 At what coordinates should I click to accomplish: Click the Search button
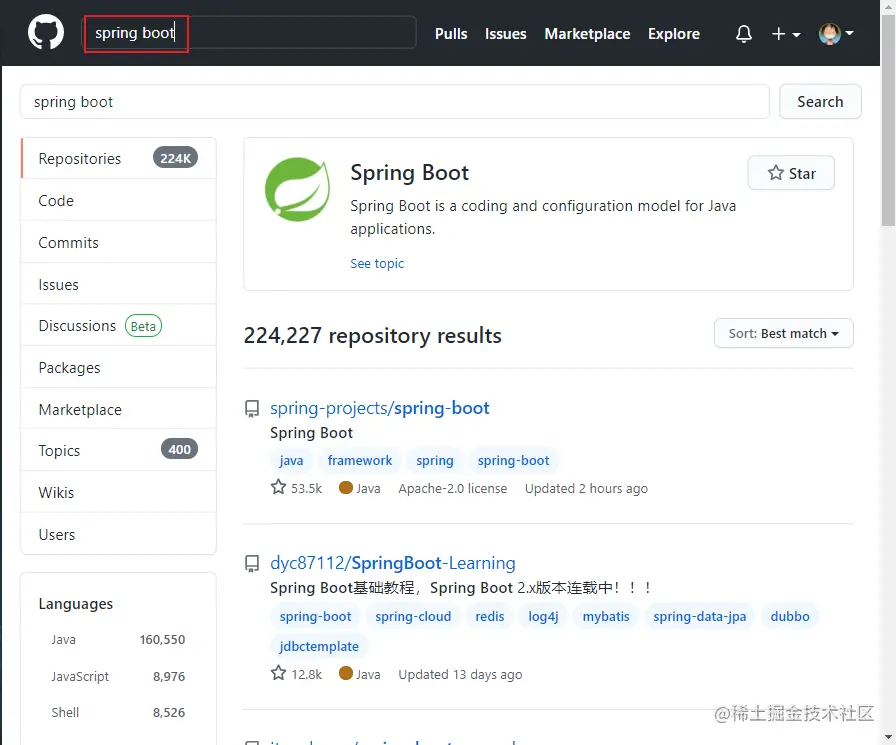click(x=820, y=102)
